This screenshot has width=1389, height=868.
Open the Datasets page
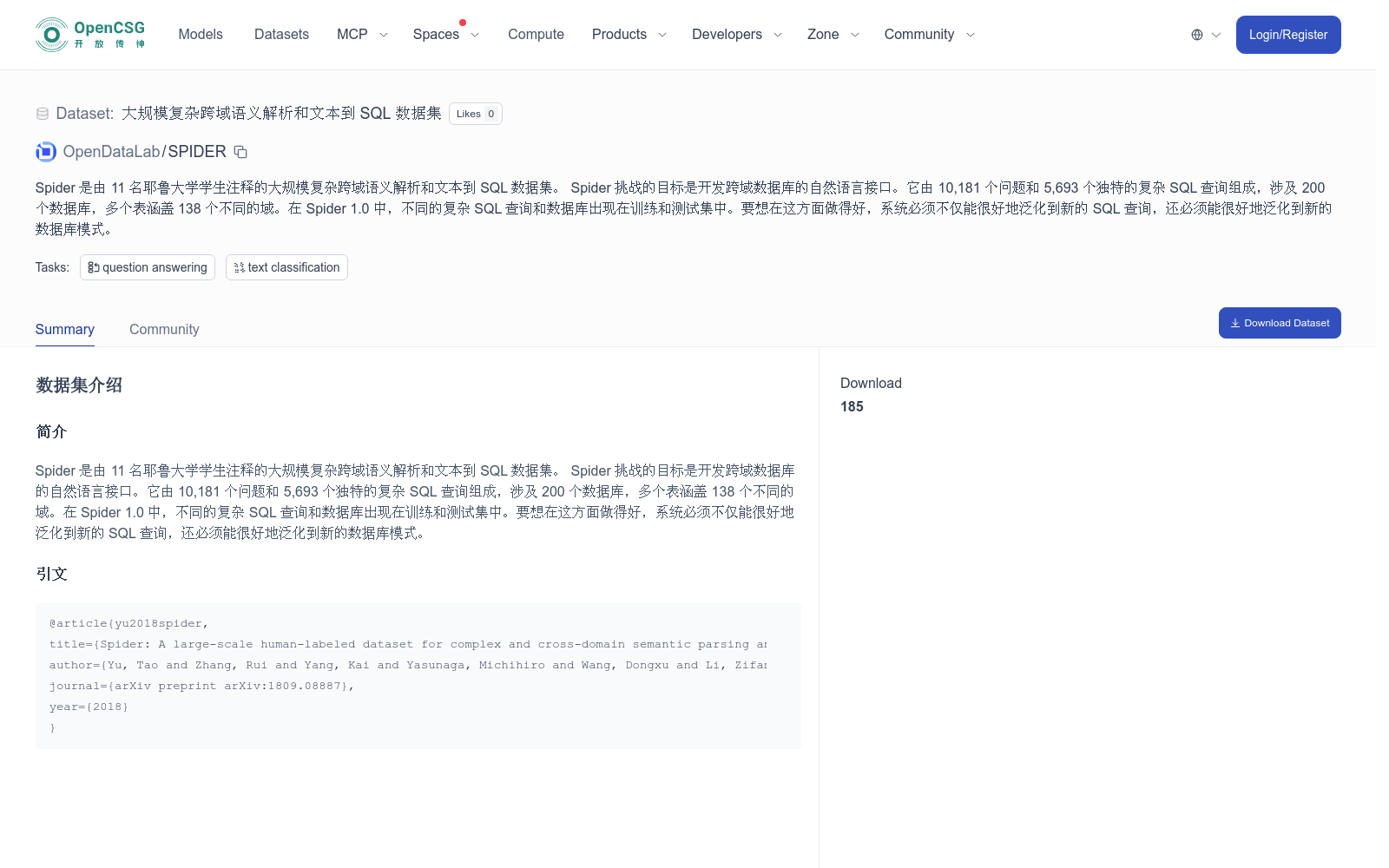pyautogui.click(x=281, y=35)
